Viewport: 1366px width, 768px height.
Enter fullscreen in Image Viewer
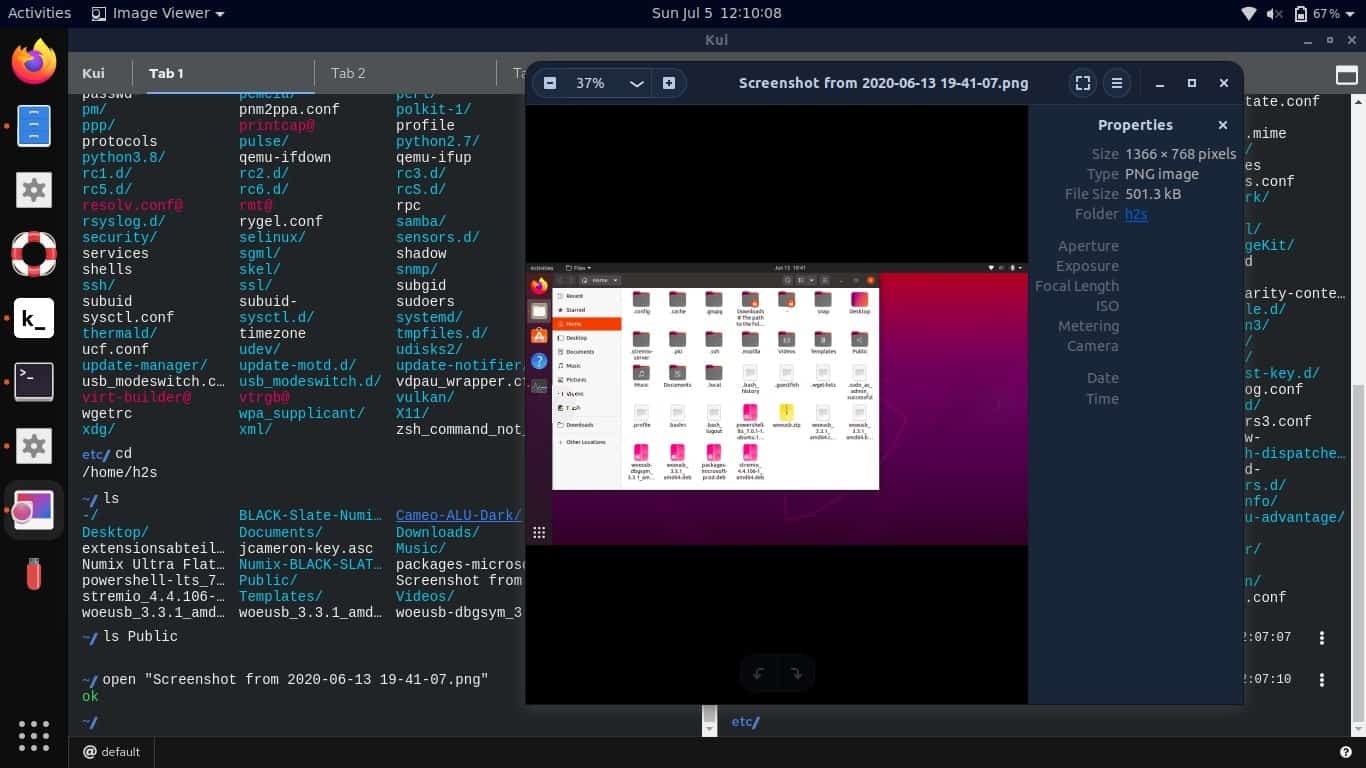point(1083,83)
